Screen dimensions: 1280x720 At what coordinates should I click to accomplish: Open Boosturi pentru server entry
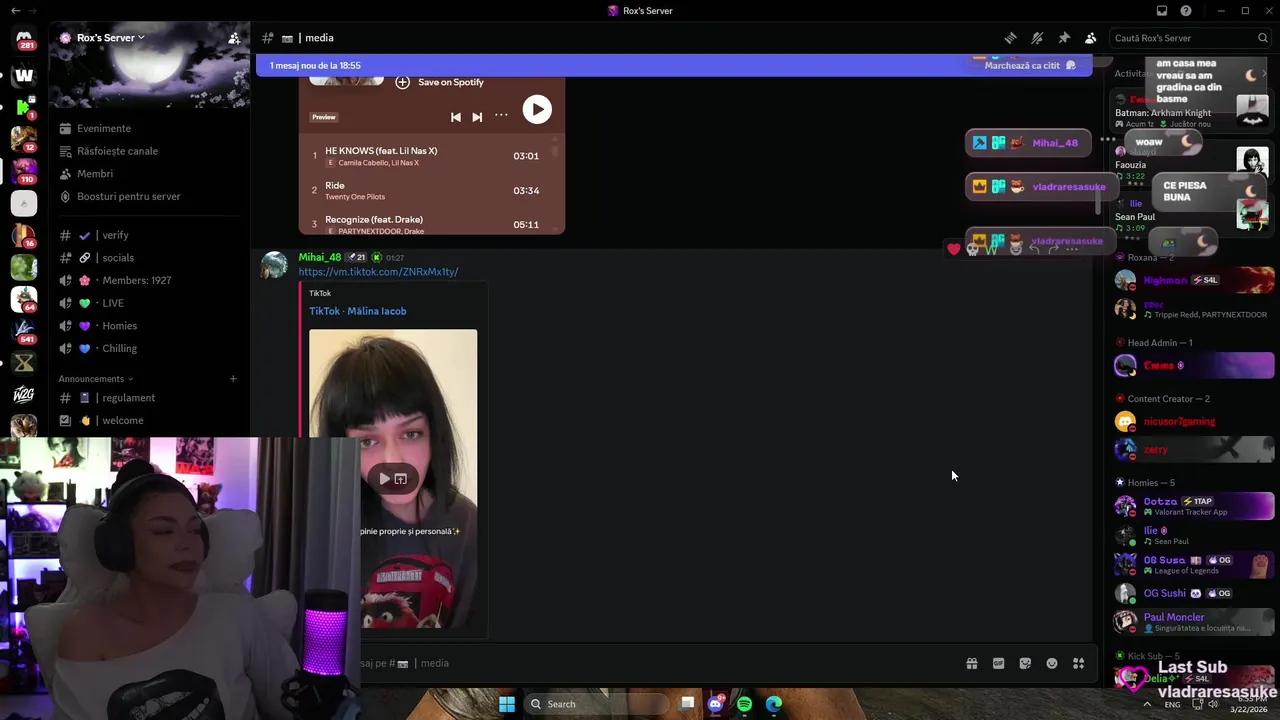(129, 196)
